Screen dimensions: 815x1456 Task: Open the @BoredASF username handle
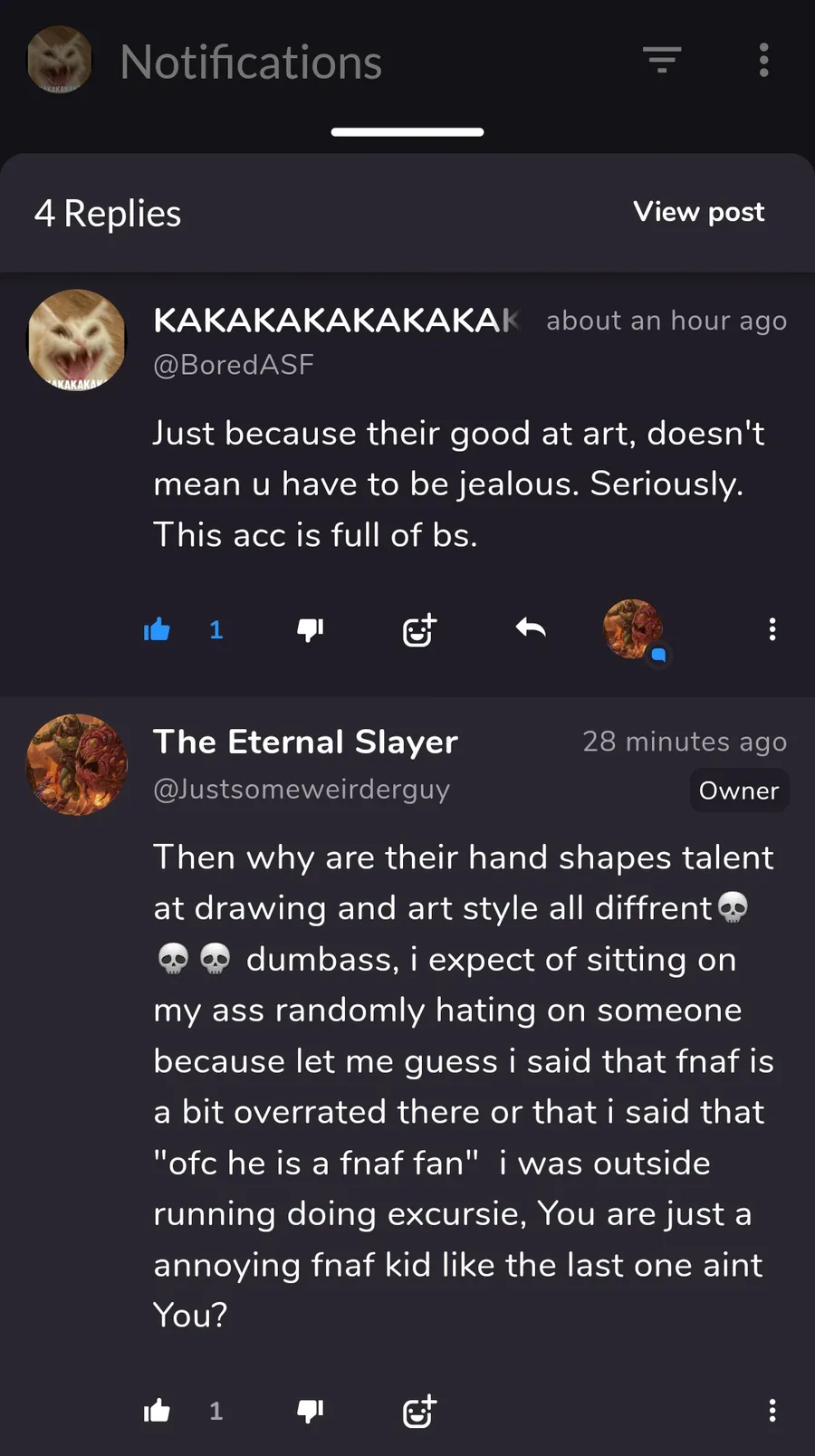point(234,365)
